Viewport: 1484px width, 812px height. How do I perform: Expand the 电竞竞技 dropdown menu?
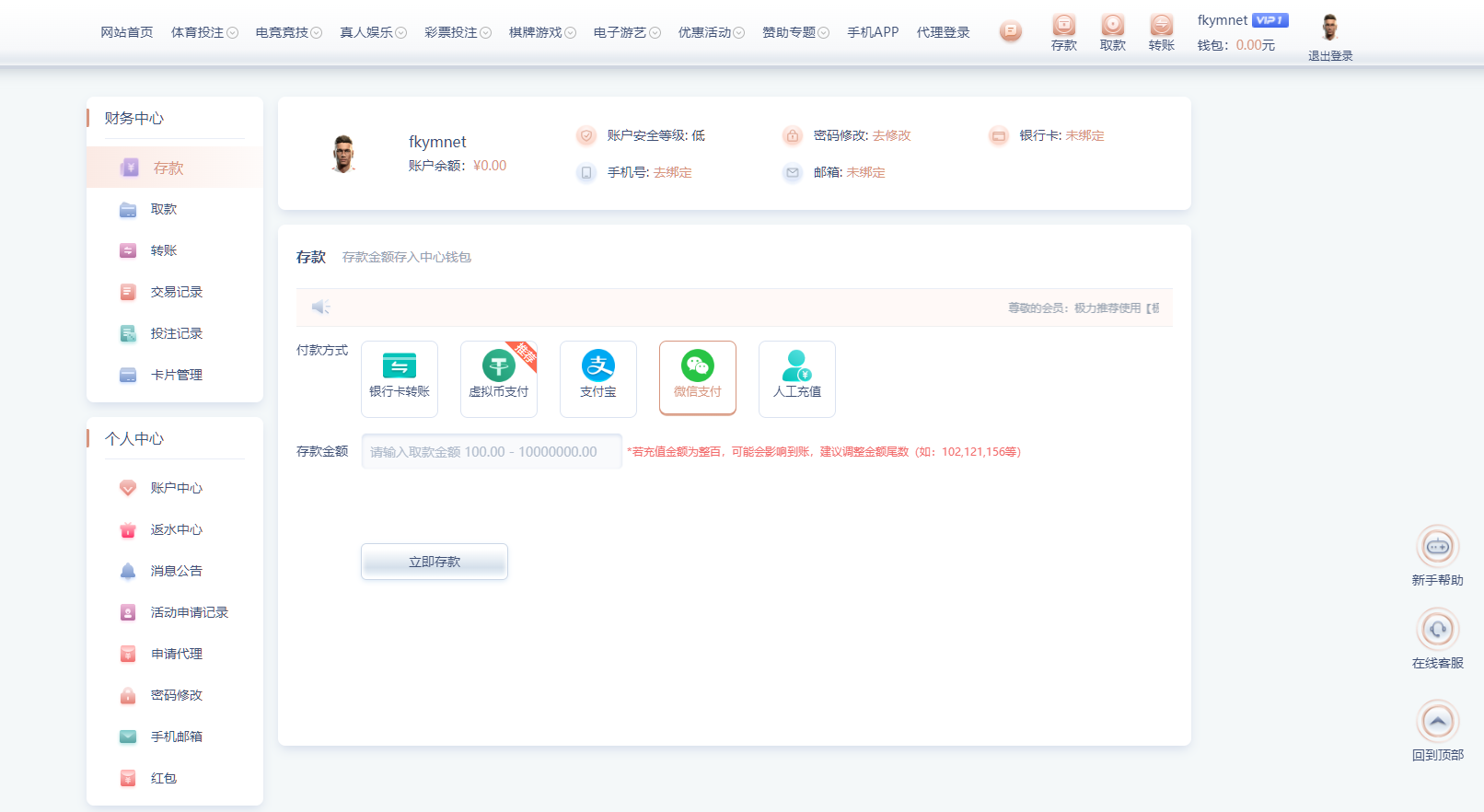289,32
